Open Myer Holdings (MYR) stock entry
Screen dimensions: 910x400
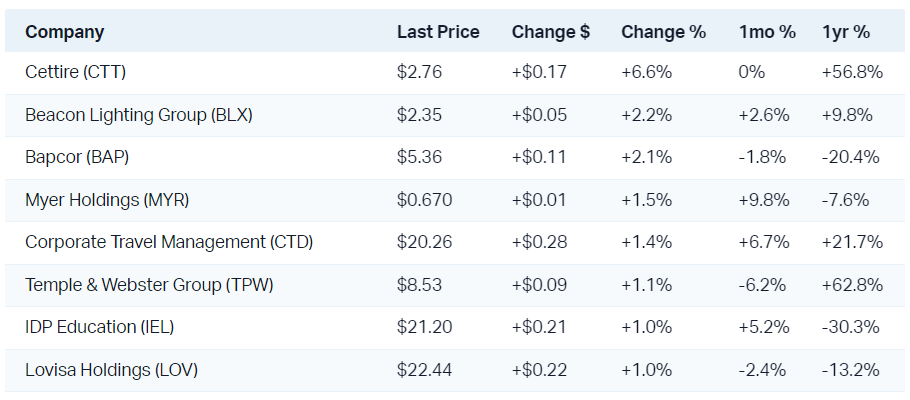[107, 200]
